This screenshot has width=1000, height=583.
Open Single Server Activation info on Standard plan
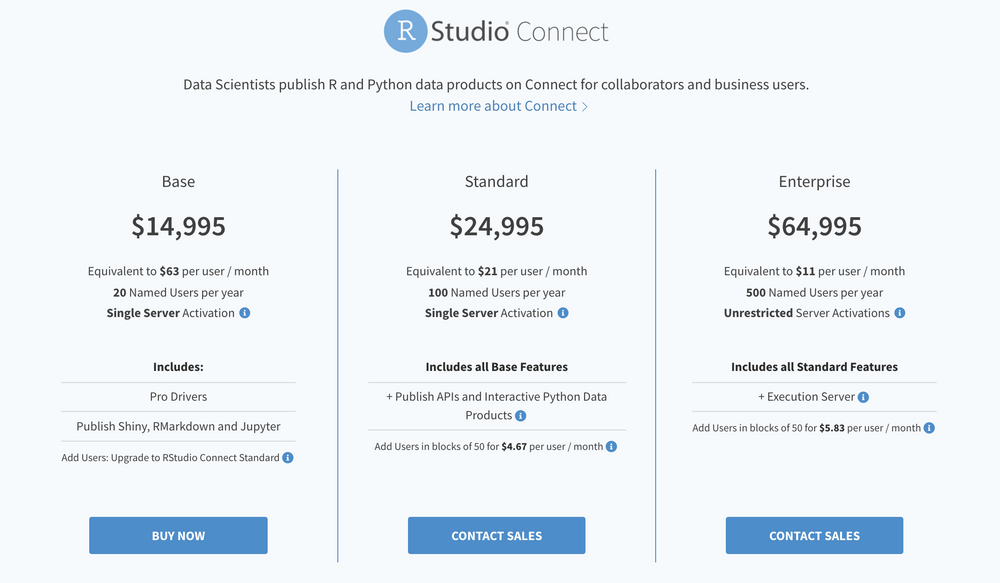562,312
